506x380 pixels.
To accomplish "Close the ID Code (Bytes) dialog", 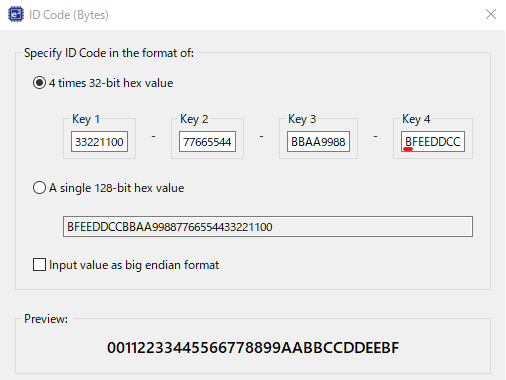I will (491, 14).
